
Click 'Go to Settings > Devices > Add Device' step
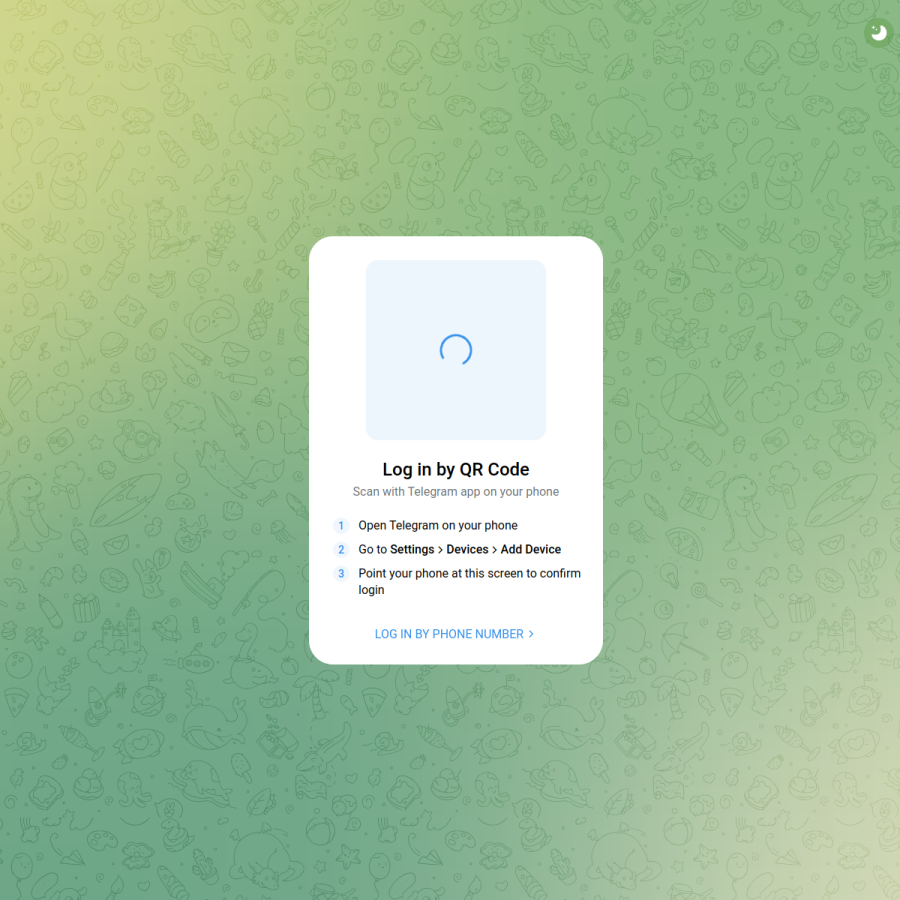coord(459,549)
